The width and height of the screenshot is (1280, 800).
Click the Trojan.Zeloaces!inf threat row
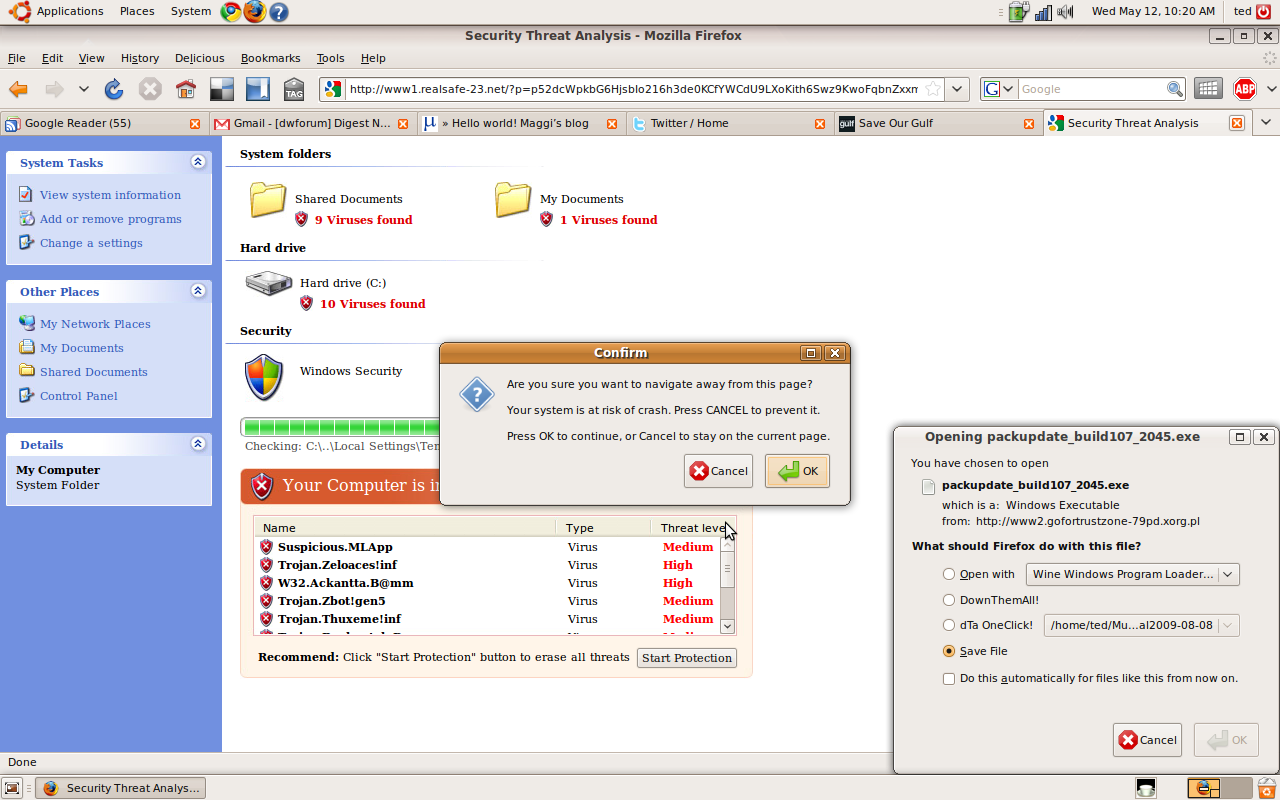[x=489, y=565]
